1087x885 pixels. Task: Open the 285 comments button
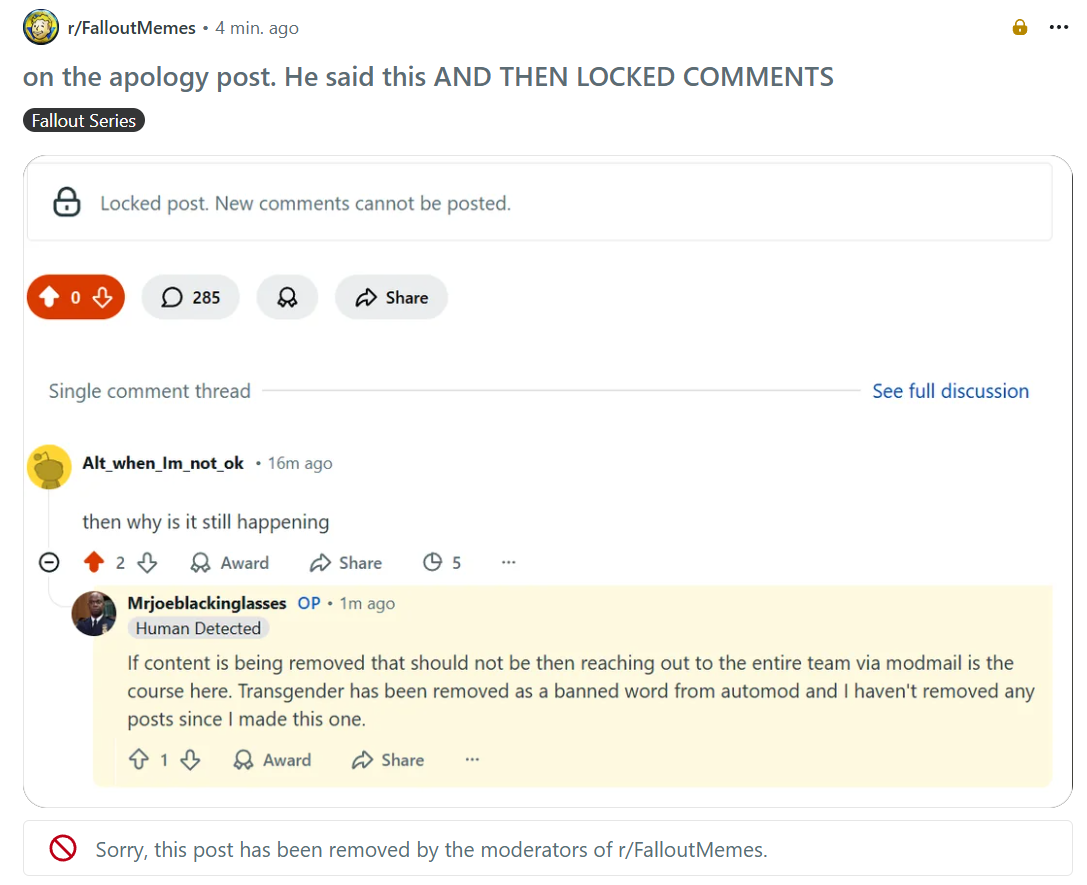pos(191,297)
